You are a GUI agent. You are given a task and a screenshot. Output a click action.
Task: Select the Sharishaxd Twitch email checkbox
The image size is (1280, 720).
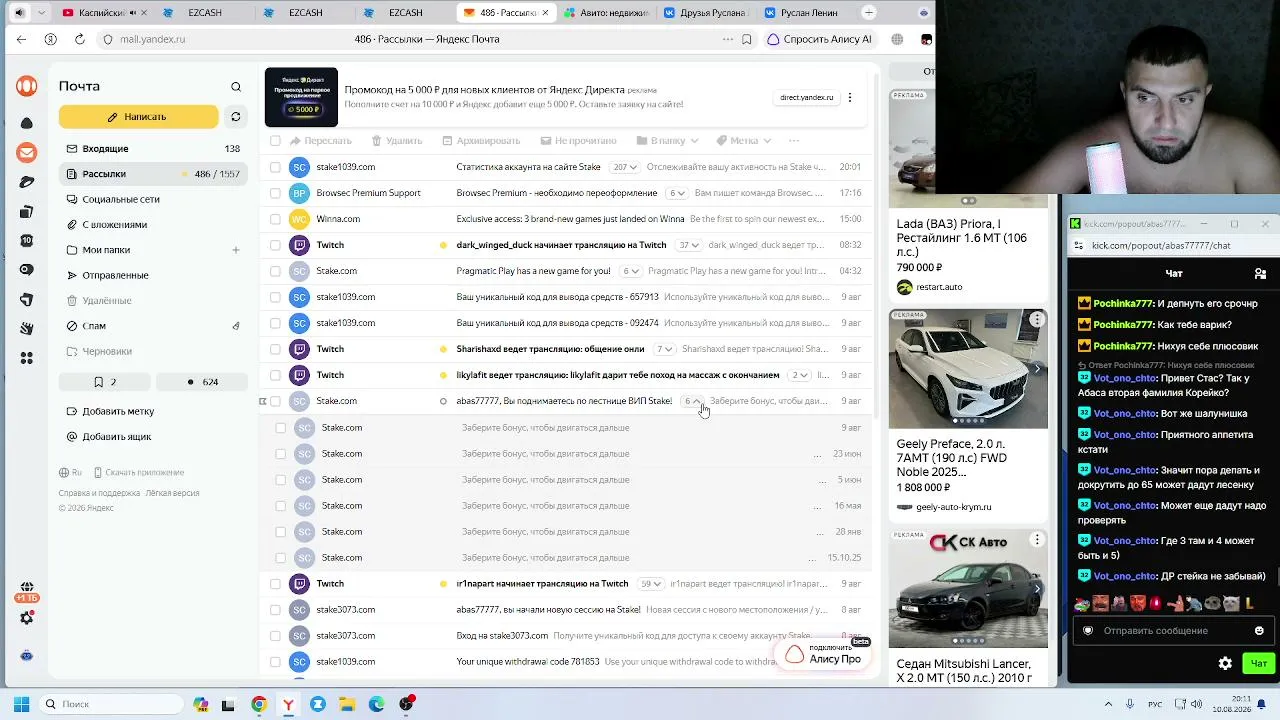(275, 349)
